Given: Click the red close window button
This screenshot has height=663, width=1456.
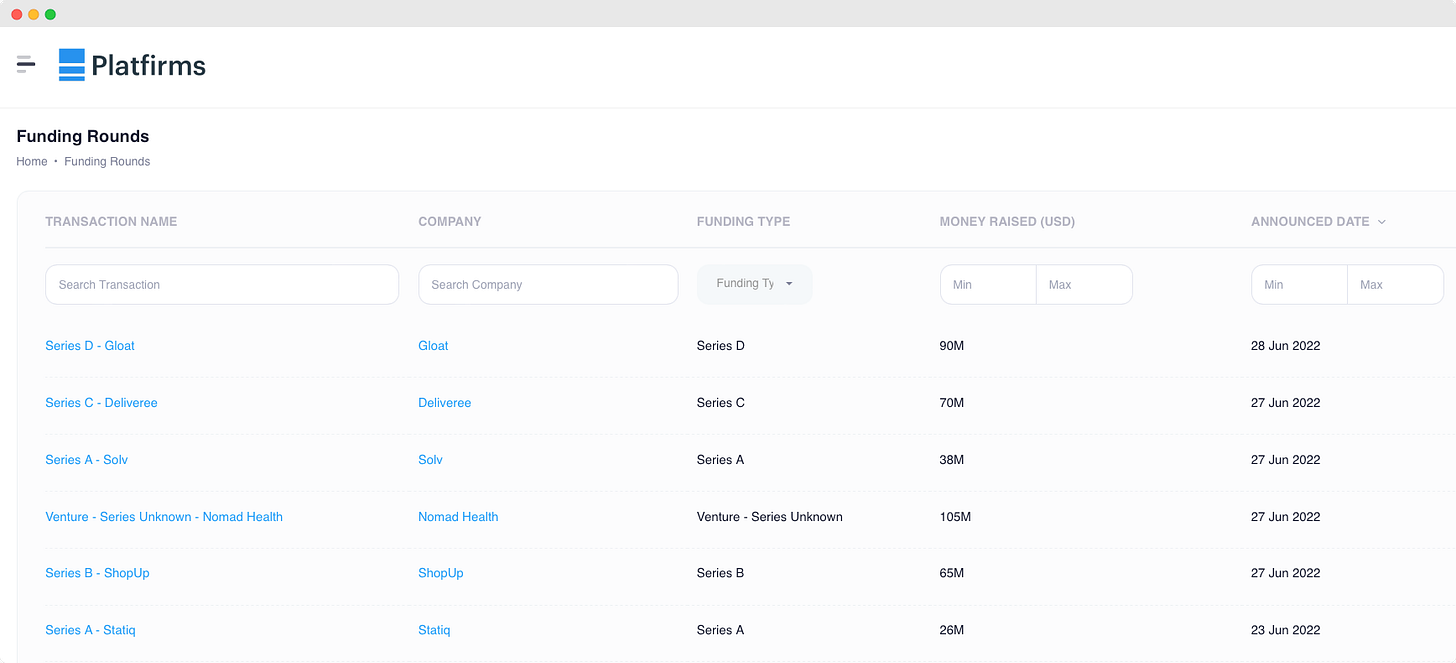Looking at the screenshot, I should [x=16, y=14].
